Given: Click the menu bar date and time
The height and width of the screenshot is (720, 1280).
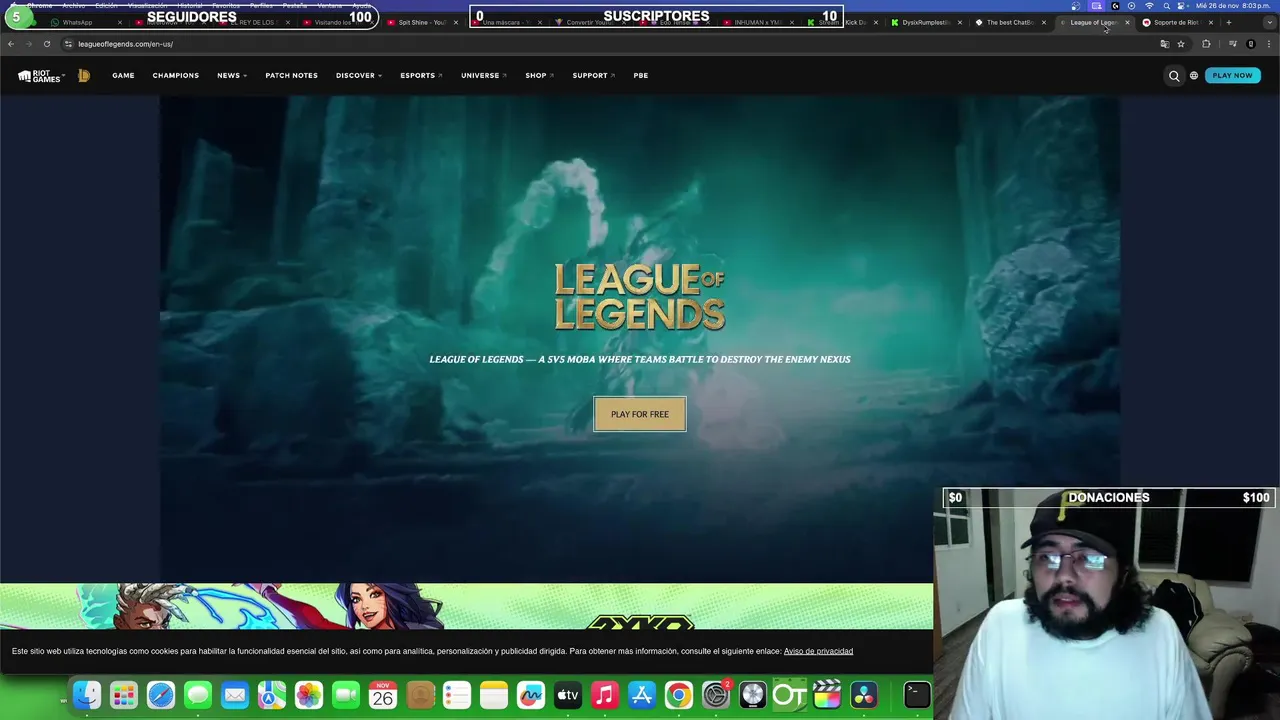Looking at the screenshot, I should tap(1233, 6).
